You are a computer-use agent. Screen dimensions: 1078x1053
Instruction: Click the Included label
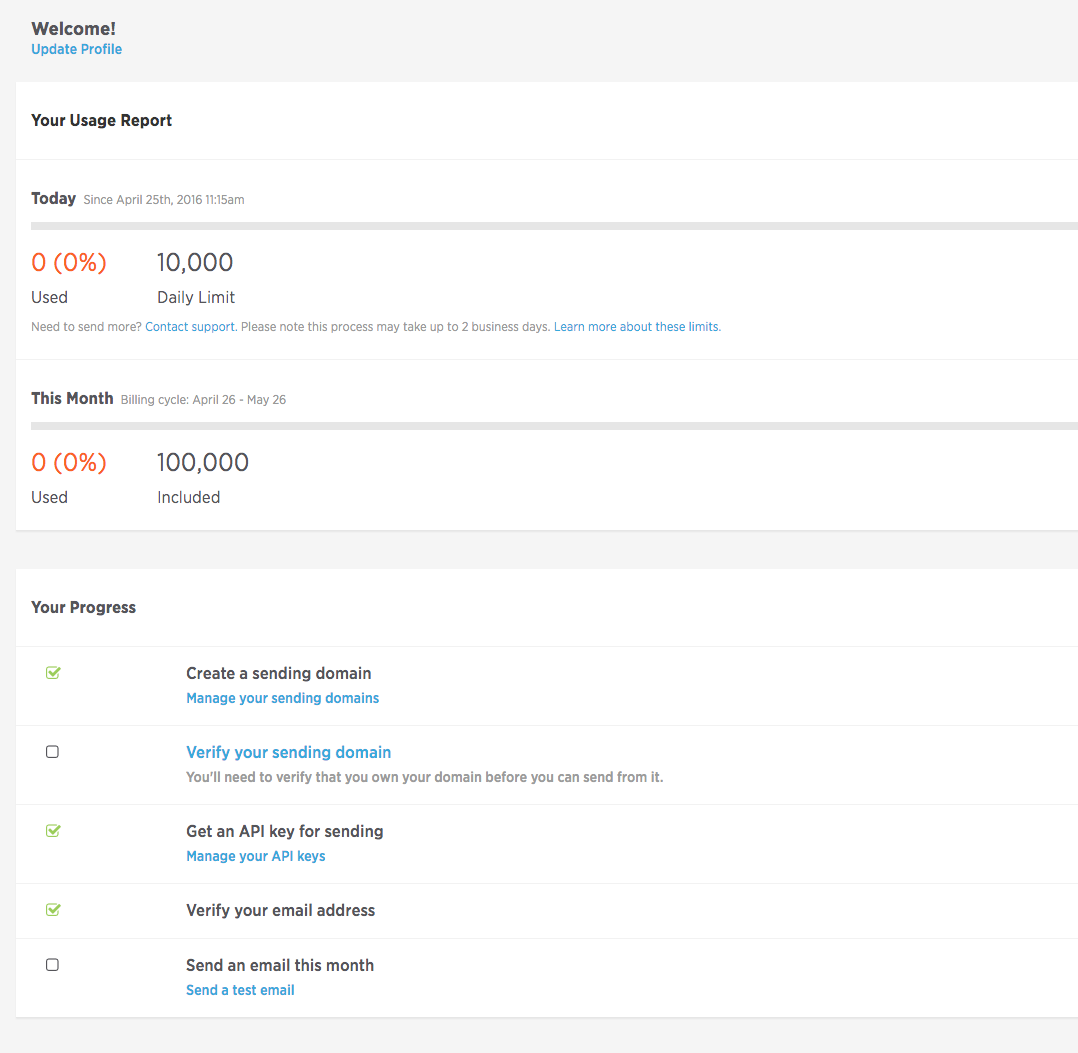click(188, 498)
